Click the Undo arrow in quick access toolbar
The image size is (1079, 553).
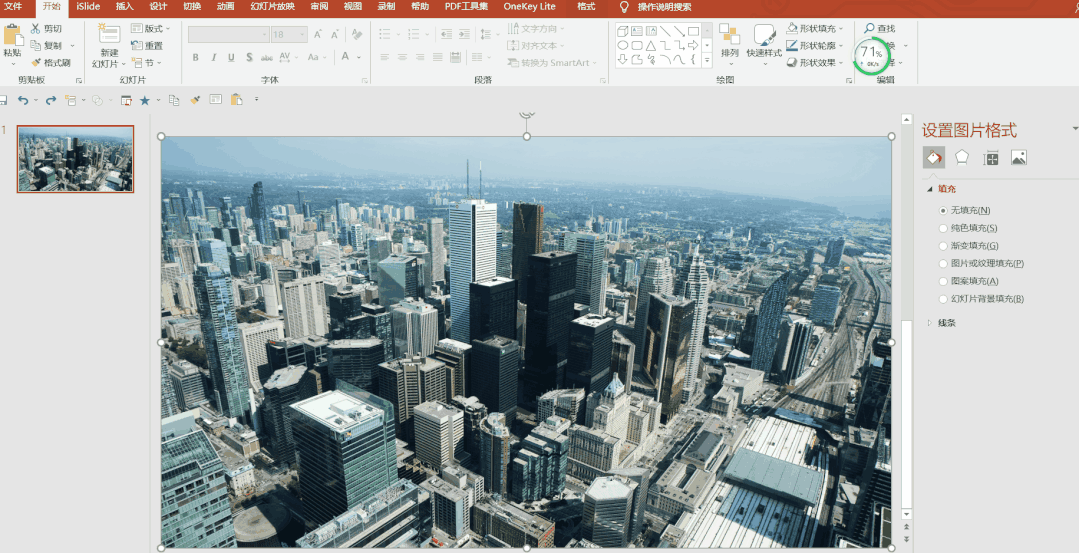(23, 100)
